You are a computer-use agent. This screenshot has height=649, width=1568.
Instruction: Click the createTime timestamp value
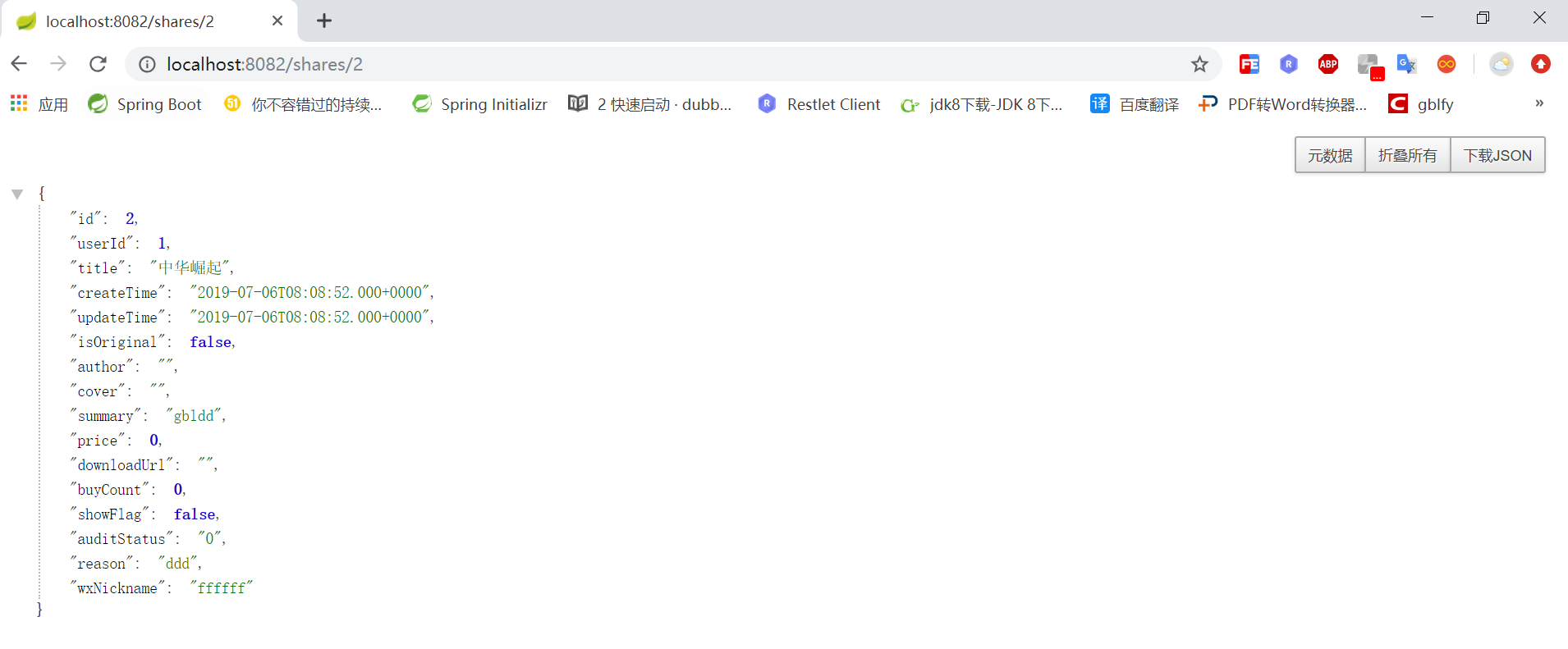pos(310,292)
